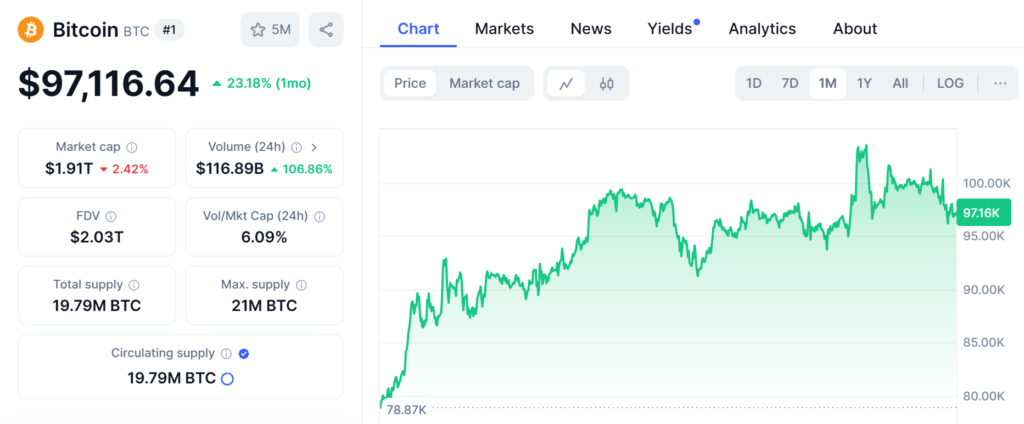
Task: Add Bitcoin to watchlist with star button
Action: point(270,30)
